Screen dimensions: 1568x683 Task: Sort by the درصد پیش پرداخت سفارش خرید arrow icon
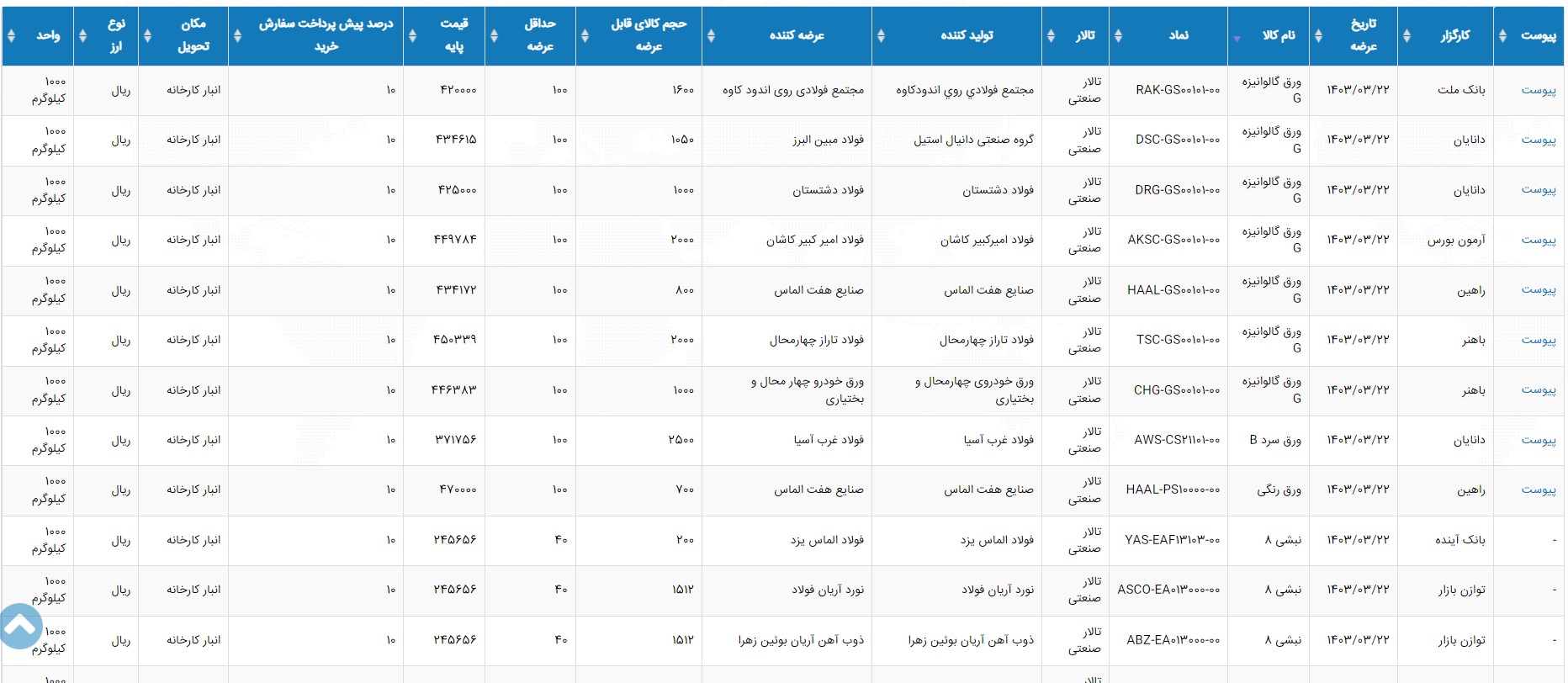click(x=237, y=35)
